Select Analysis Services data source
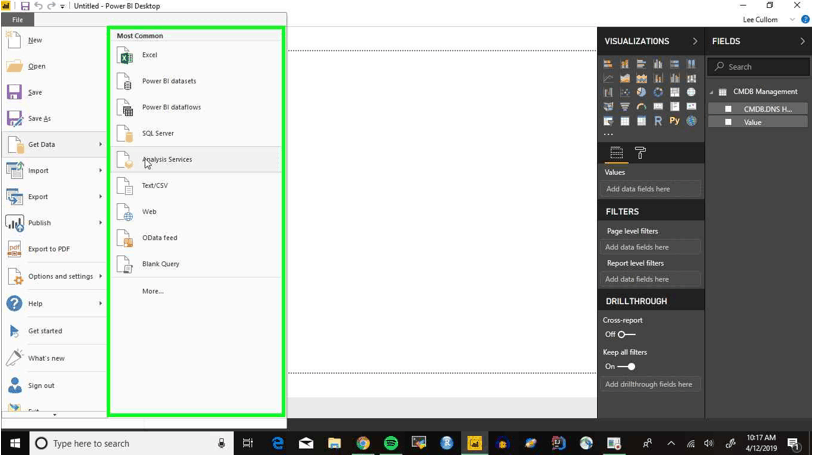Image resolution: width=813 pixels, height=456 pixels. (196, 159)
